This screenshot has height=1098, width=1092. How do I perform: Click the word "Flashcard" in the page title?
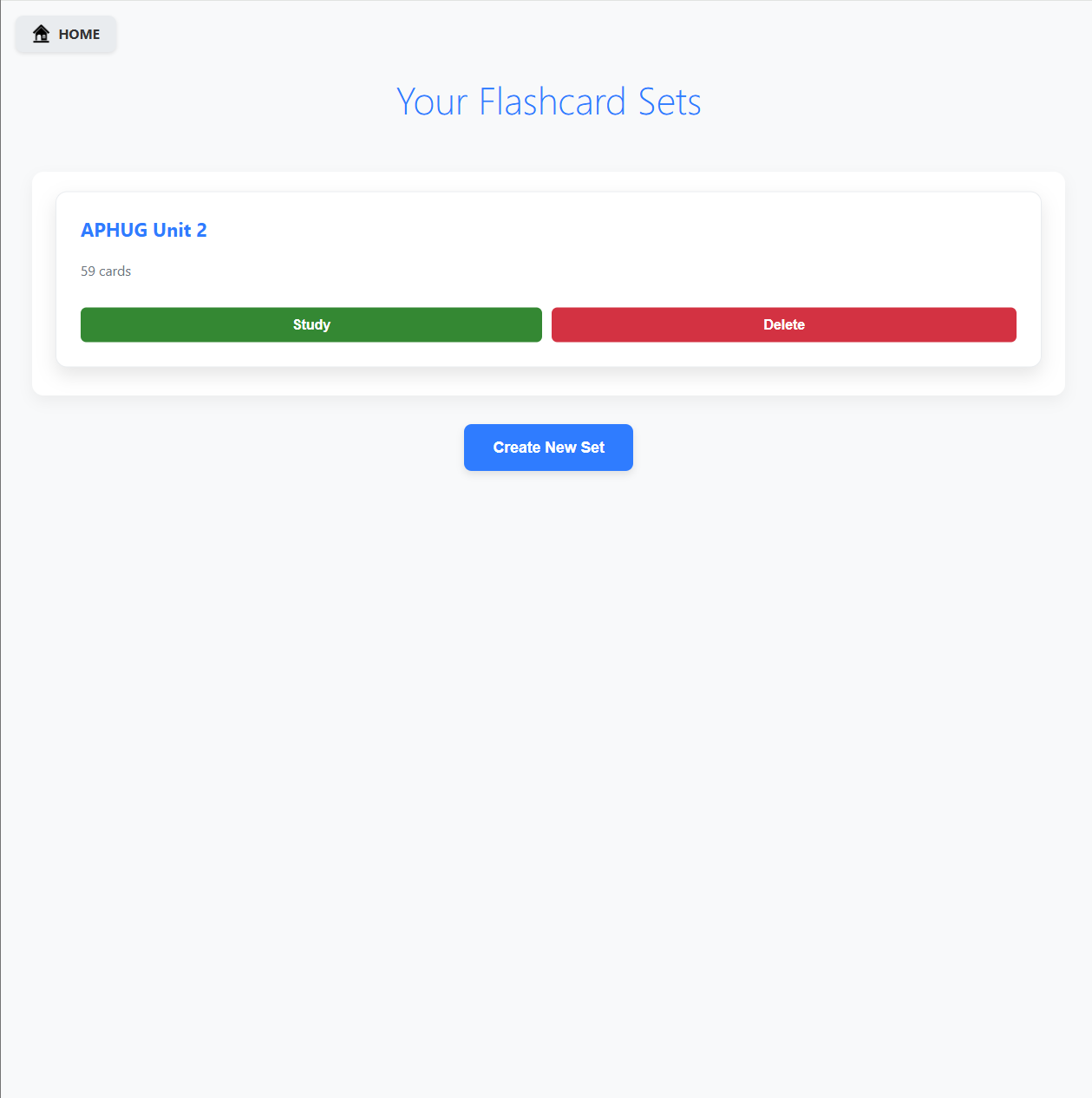553,101
